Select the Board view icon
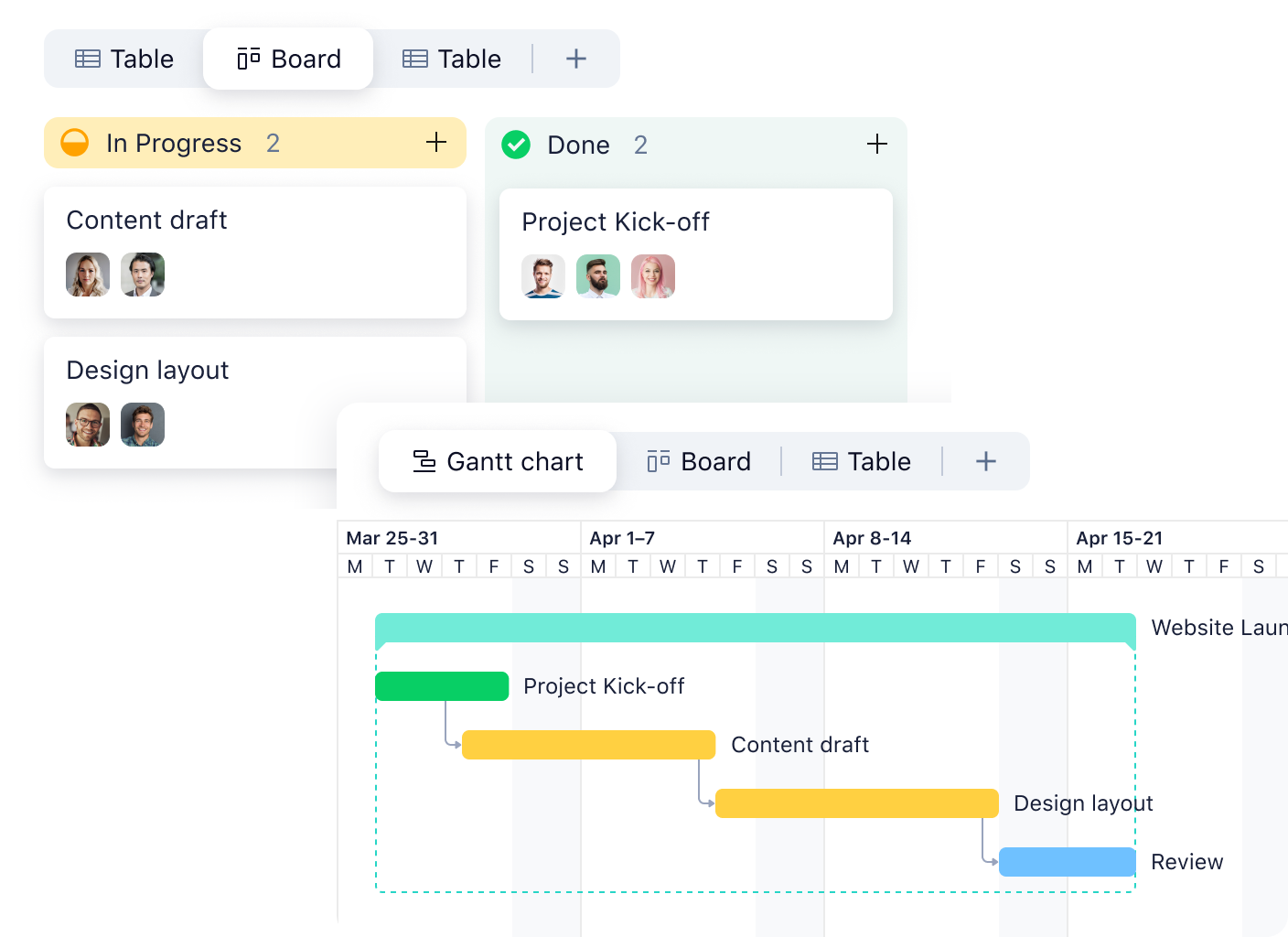Screen dimensions: 1288x937 pyautogui.click(x=245, y=58)
